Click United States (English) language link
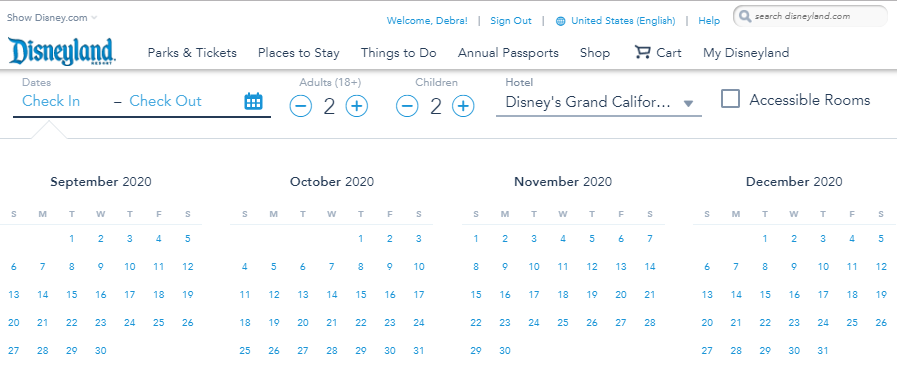 point(623,21)
